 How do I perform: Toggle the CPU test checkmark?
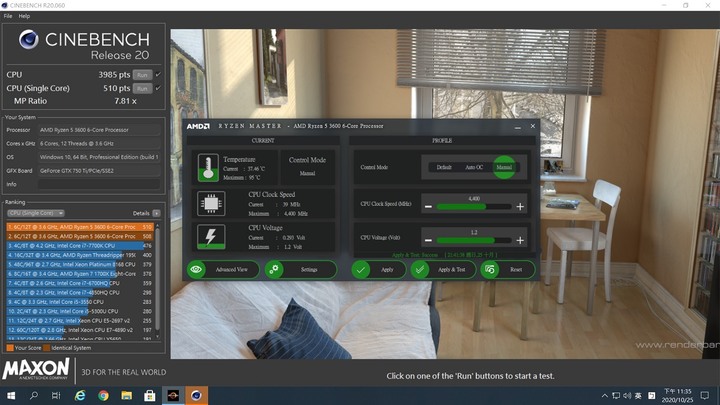pyautogui.click(x=158, y=74)
